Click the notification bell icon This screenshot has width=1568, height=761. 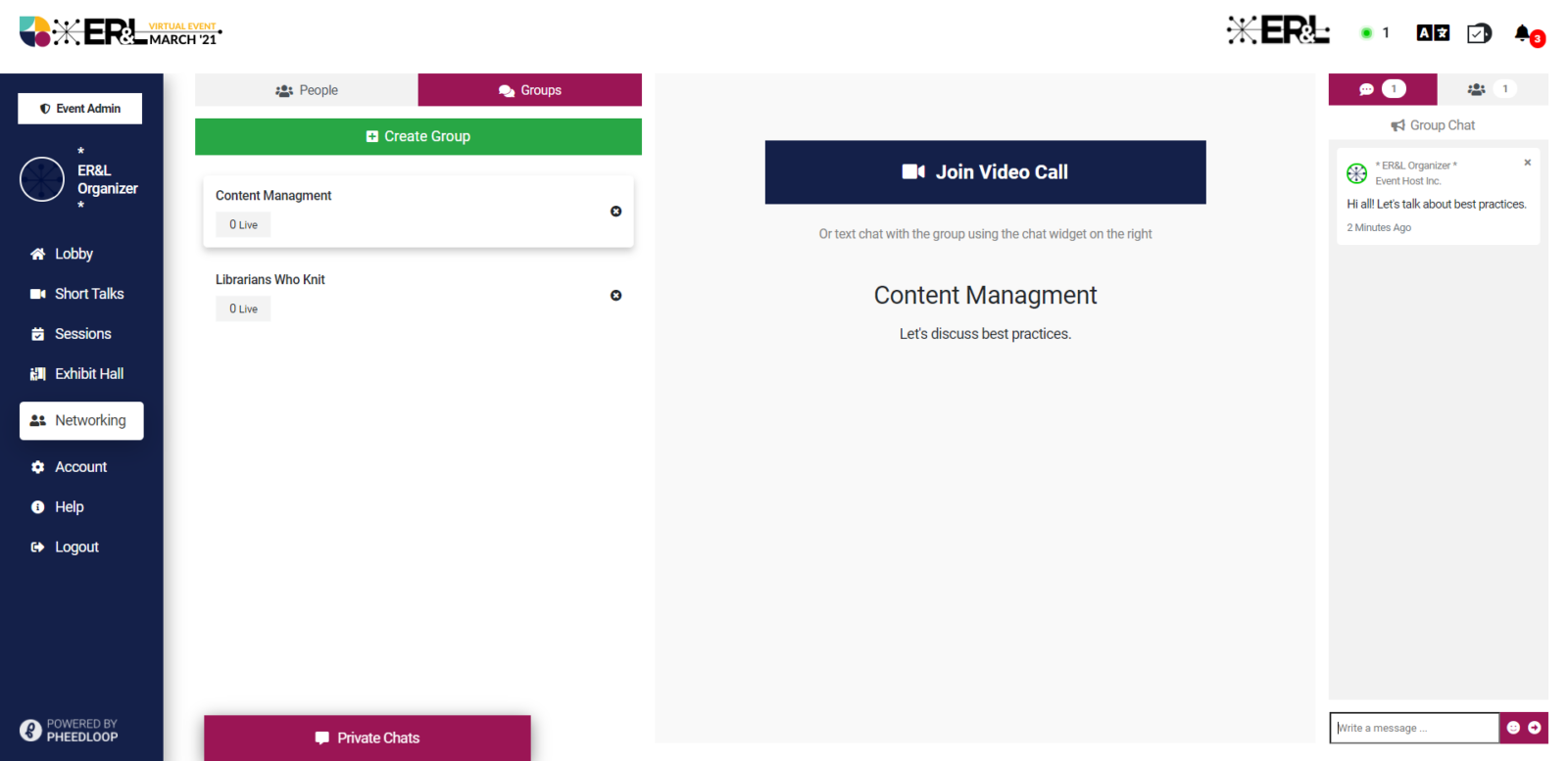tap(1522, 33)
